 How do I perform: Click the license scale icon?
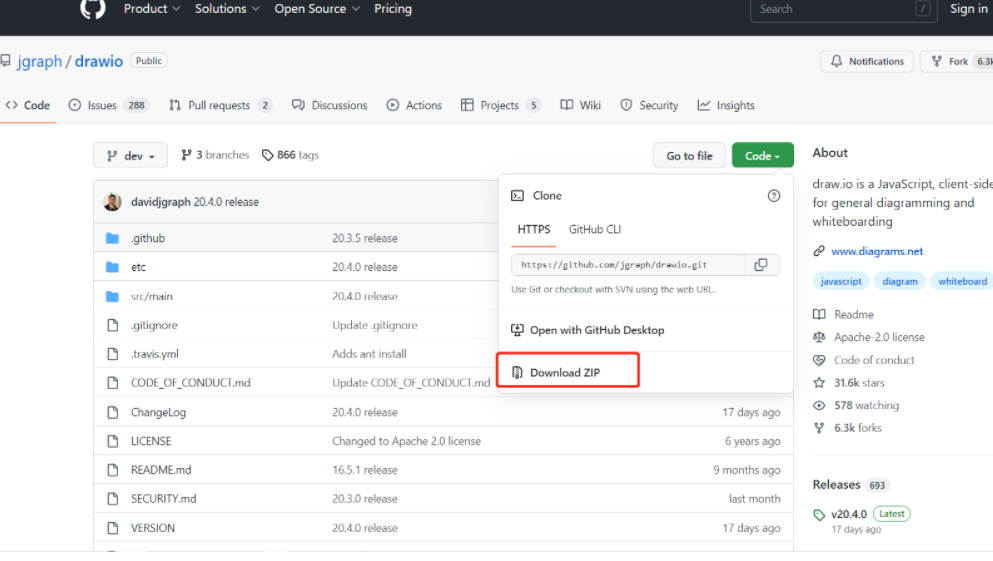819,337
